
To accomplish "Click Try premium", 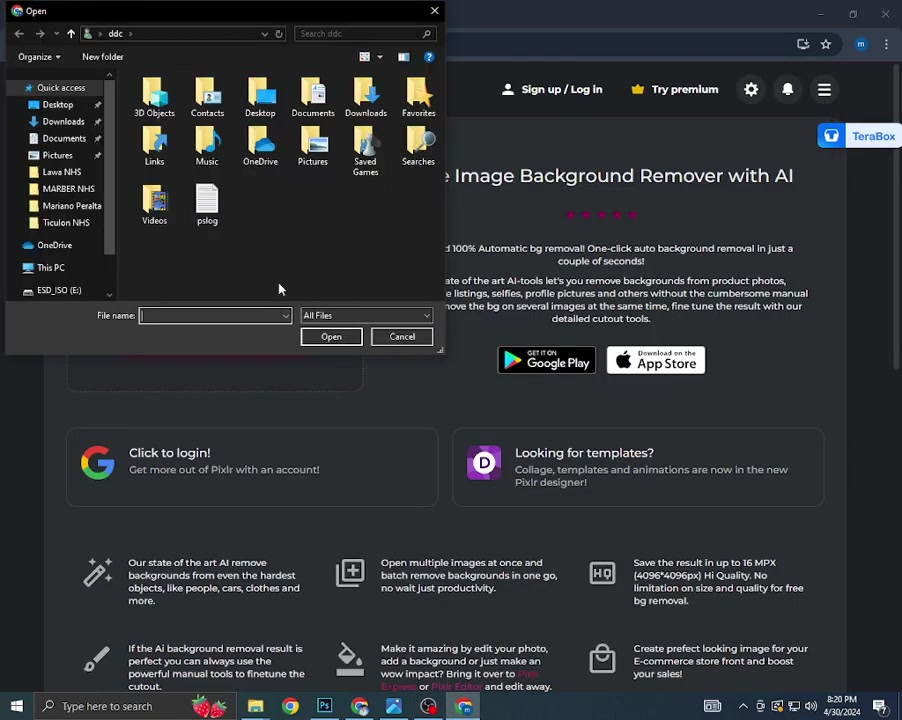I will coord(675,90).
